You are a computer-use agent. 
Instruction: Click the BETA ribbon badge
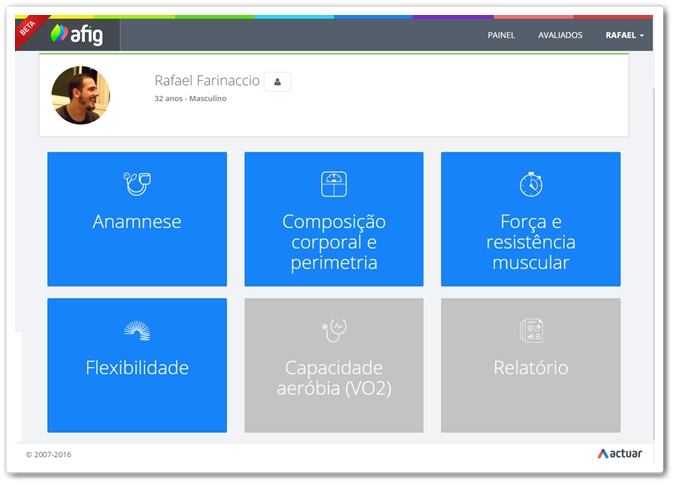[28, 29]
